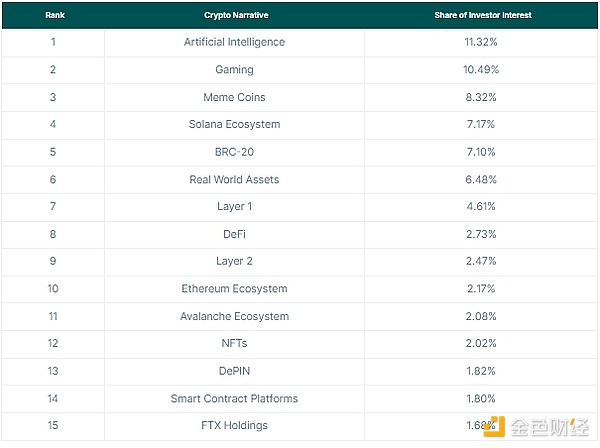Click the FTX Holdings cell
This screenshot has height=448, width=600.
[234, 425]
